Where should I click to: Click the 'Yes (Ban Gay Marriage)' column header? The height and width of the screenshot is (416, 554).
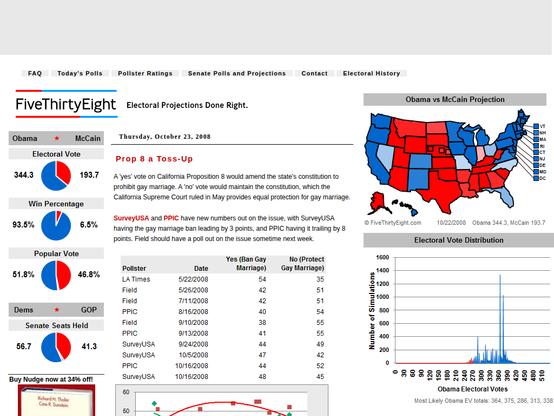tap(246, 264)
